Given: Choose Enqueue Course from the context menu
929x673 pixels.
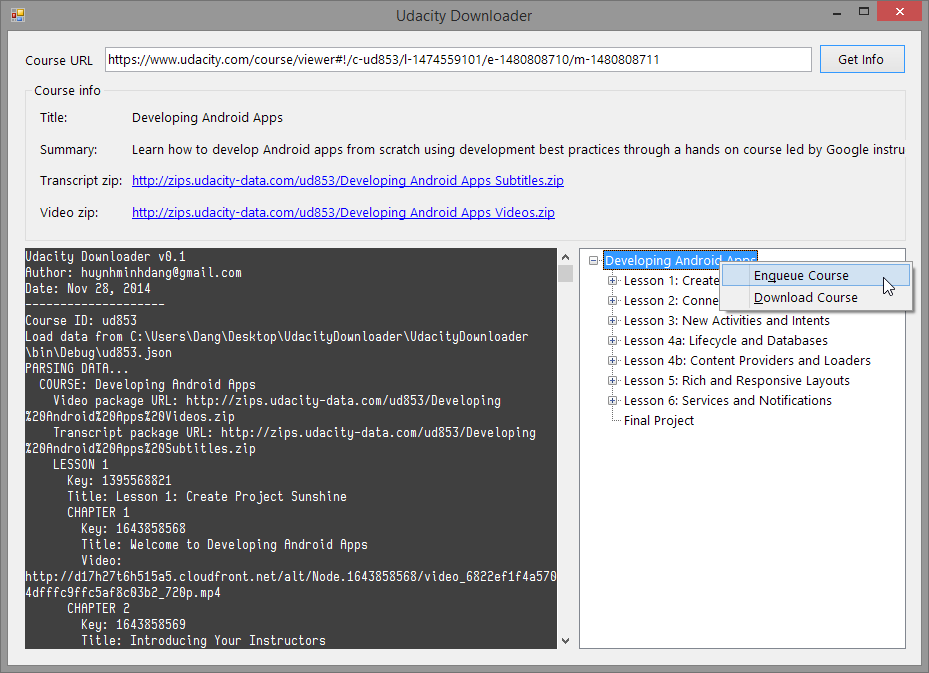Looking at the screenshot, I should point(816,275).
